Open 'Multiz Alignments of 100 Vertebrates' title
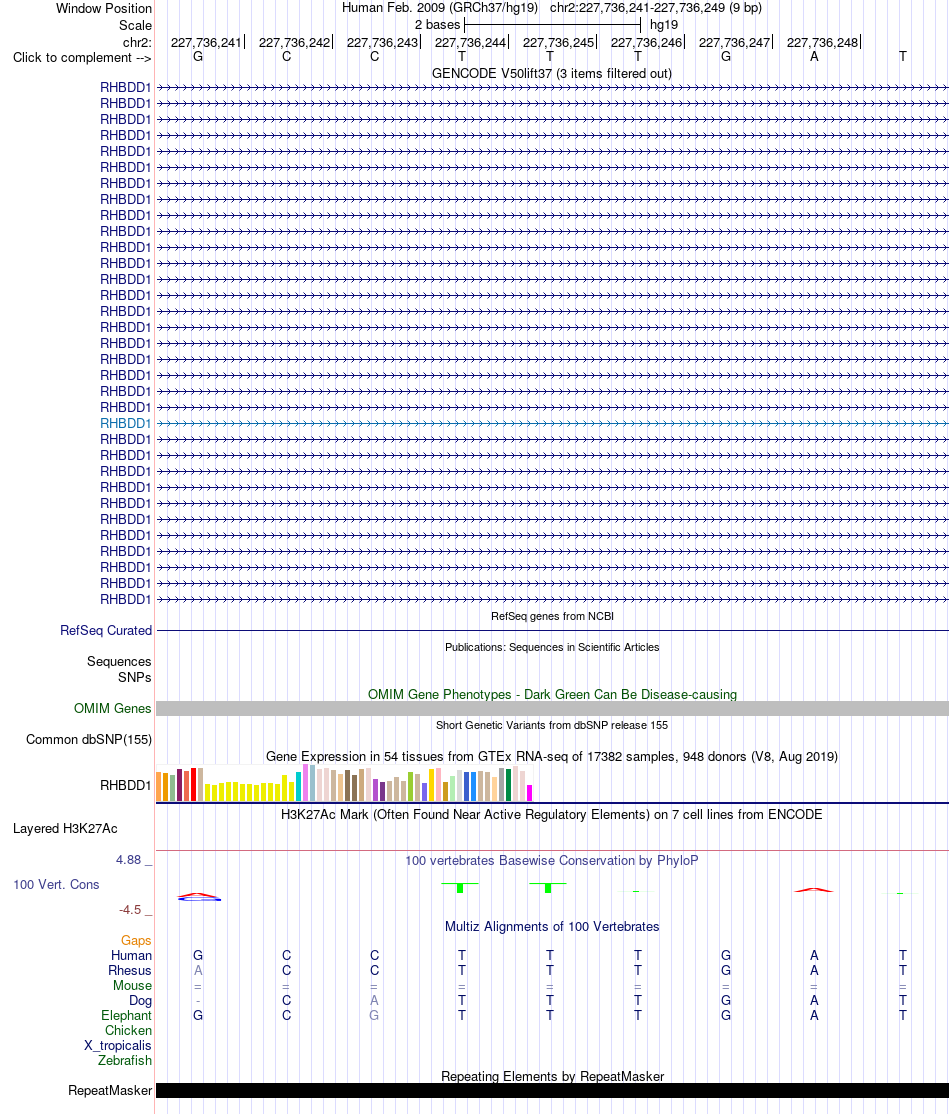The image size is (950, 1114). pos(552,926)
